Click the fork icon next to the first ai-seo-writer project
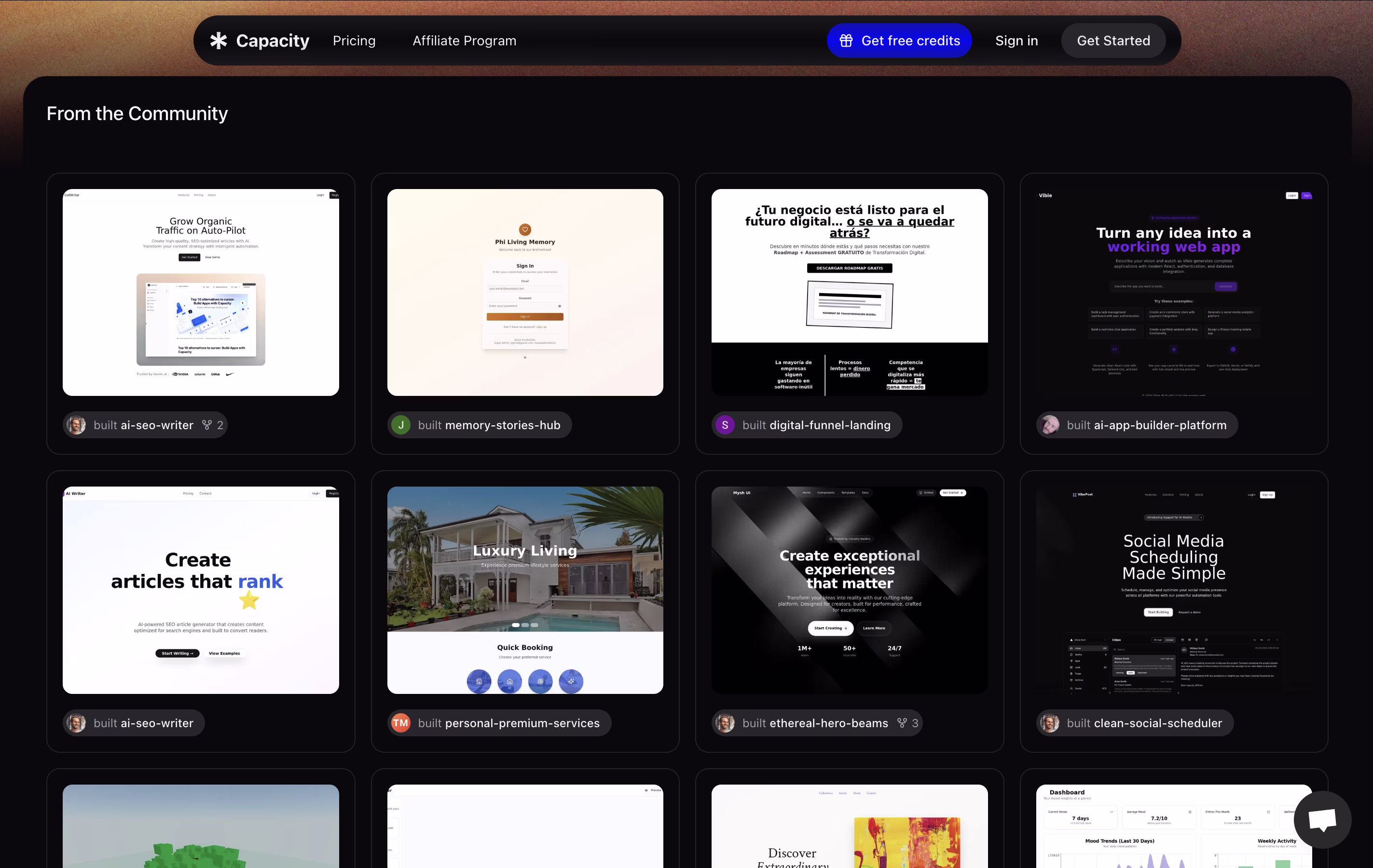 pyautogui.click(x=207, y=425)
